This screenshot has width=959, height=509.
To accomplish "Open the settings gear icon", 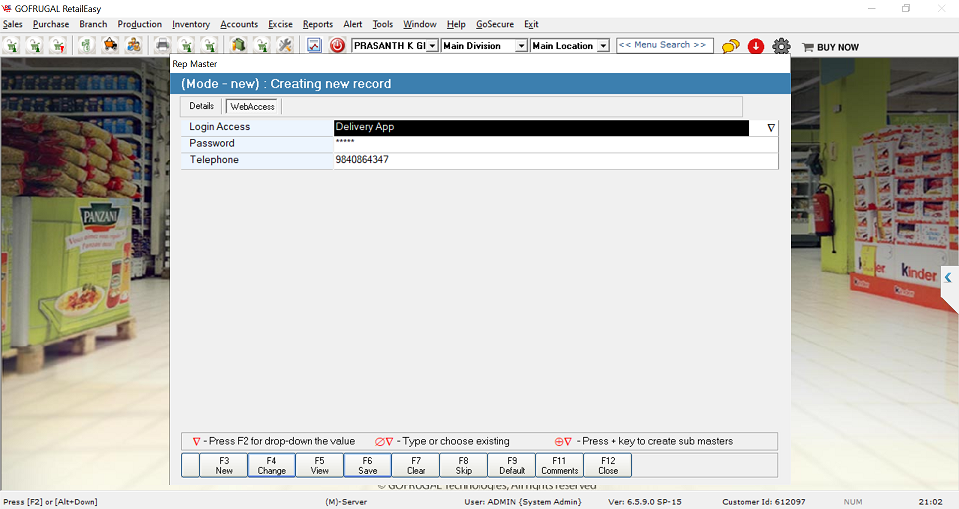I will [x=781, y=46].
